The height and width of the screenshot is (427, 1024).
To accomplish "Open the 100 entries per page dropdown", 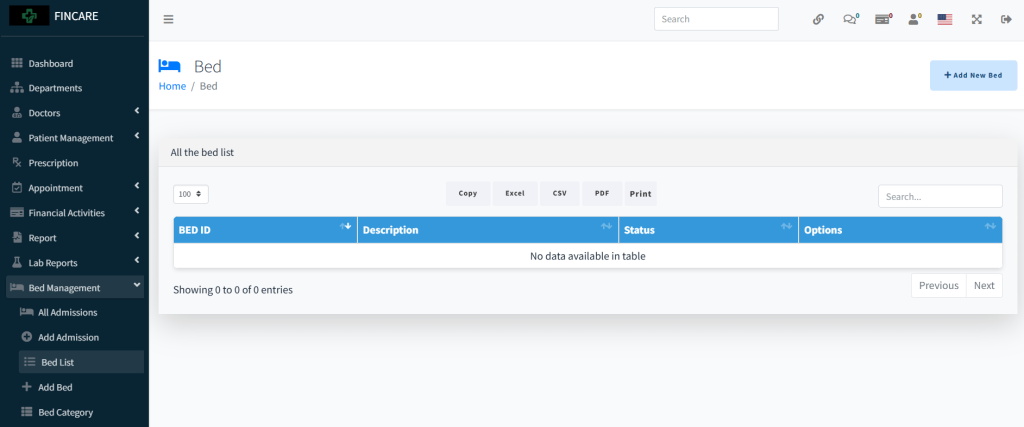I will pyautogui.click(x=191, y=194).
